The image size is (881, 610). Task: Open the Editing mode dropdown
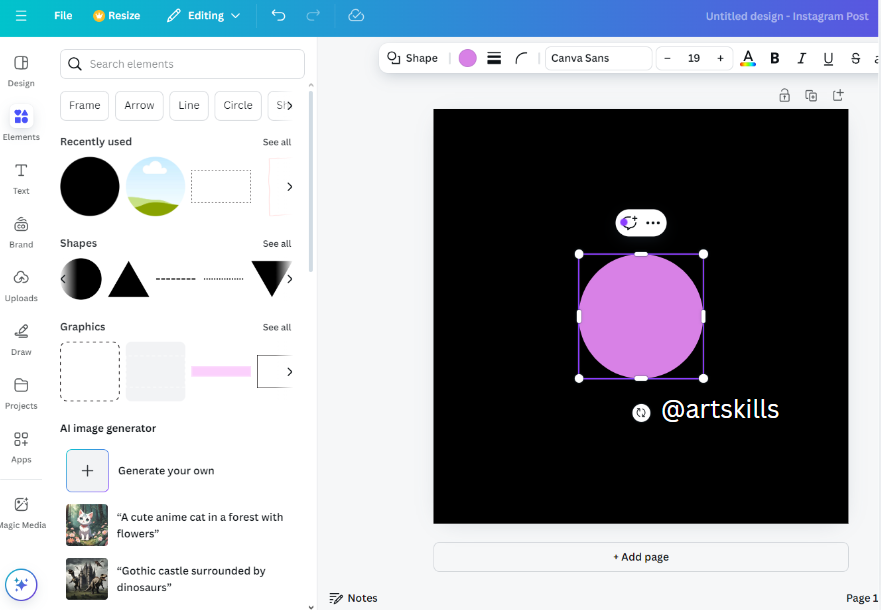tap(203, 16)
